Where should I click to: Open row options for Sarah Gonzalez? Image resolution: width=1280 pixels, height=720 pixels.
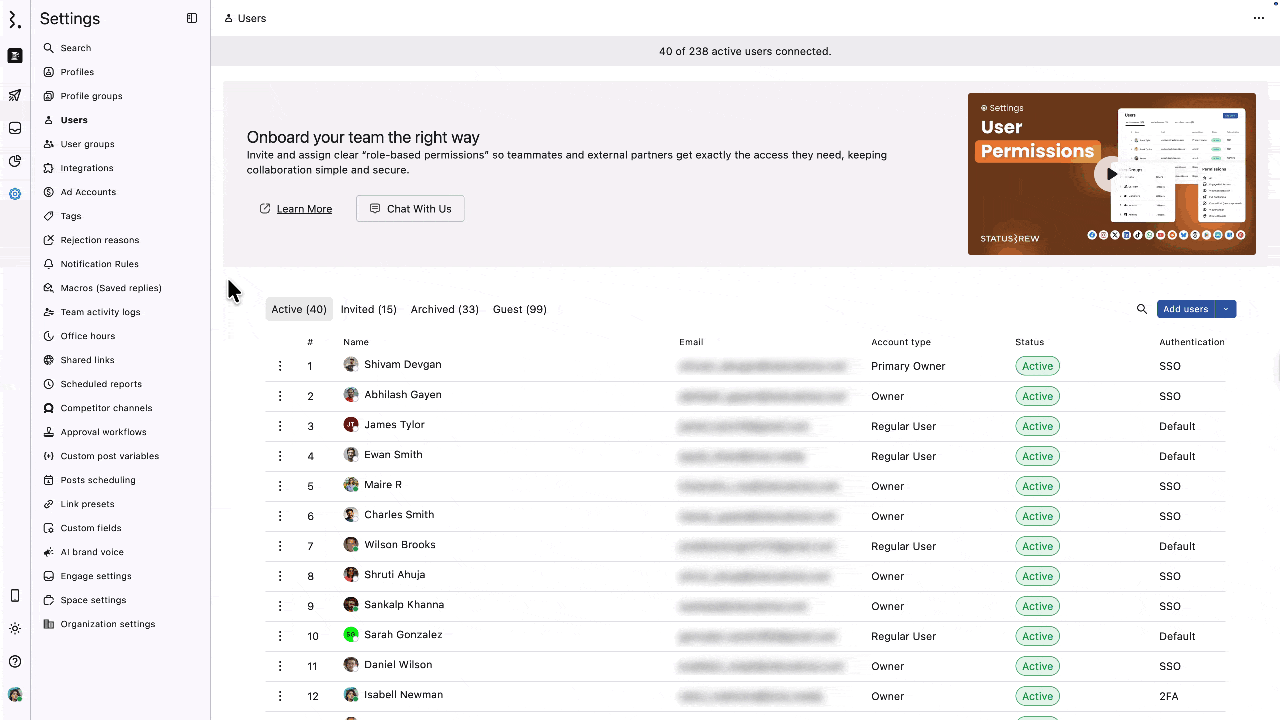coord(280,636)
